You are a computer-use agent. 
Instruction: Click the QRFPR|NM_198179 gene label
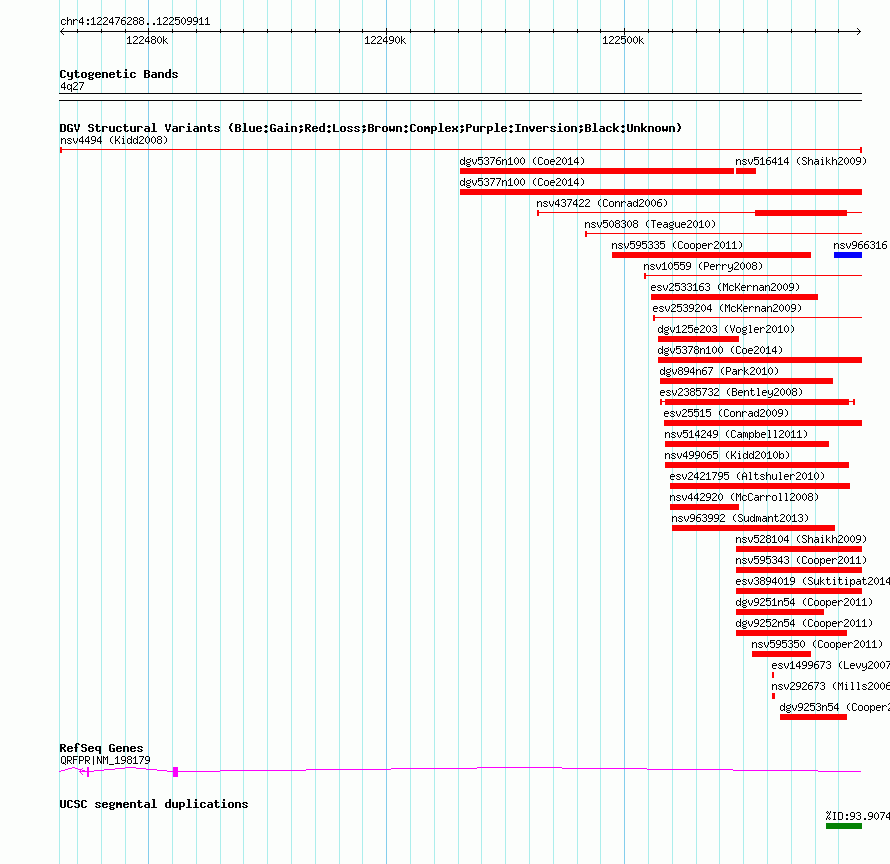click(106, 760)
